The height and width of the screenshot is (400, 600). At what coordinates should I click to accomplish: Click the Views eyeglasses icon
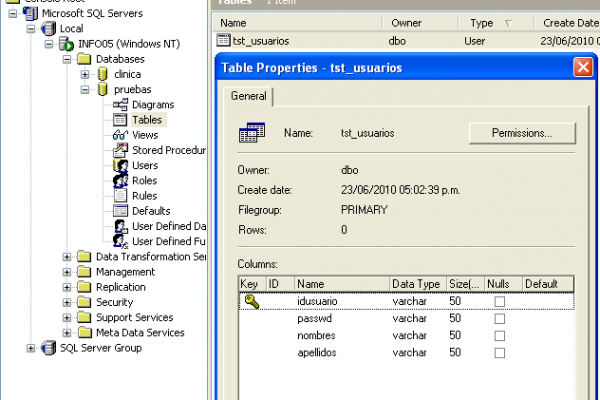click(120, 135)
